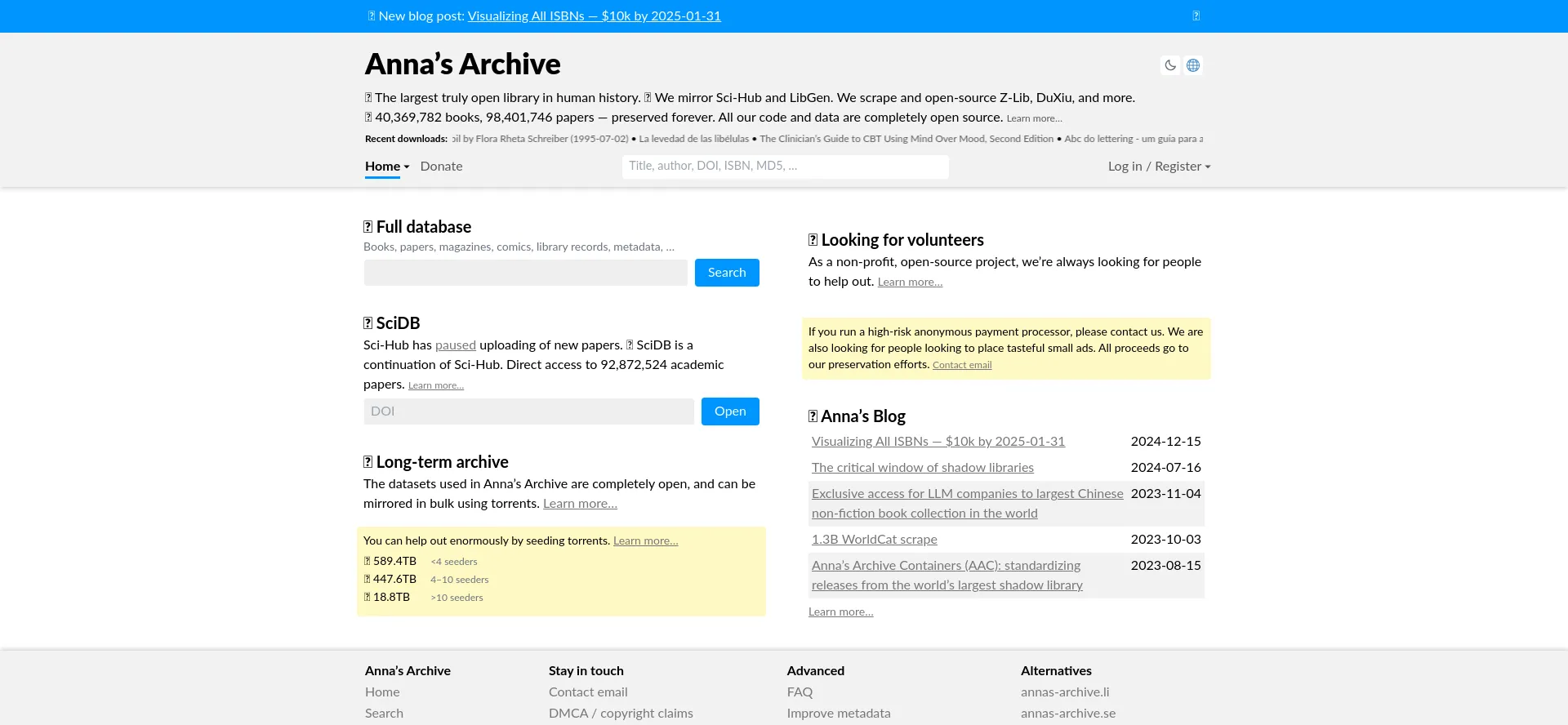Open footer Contact email link
1568x725 pixels.
588,692
